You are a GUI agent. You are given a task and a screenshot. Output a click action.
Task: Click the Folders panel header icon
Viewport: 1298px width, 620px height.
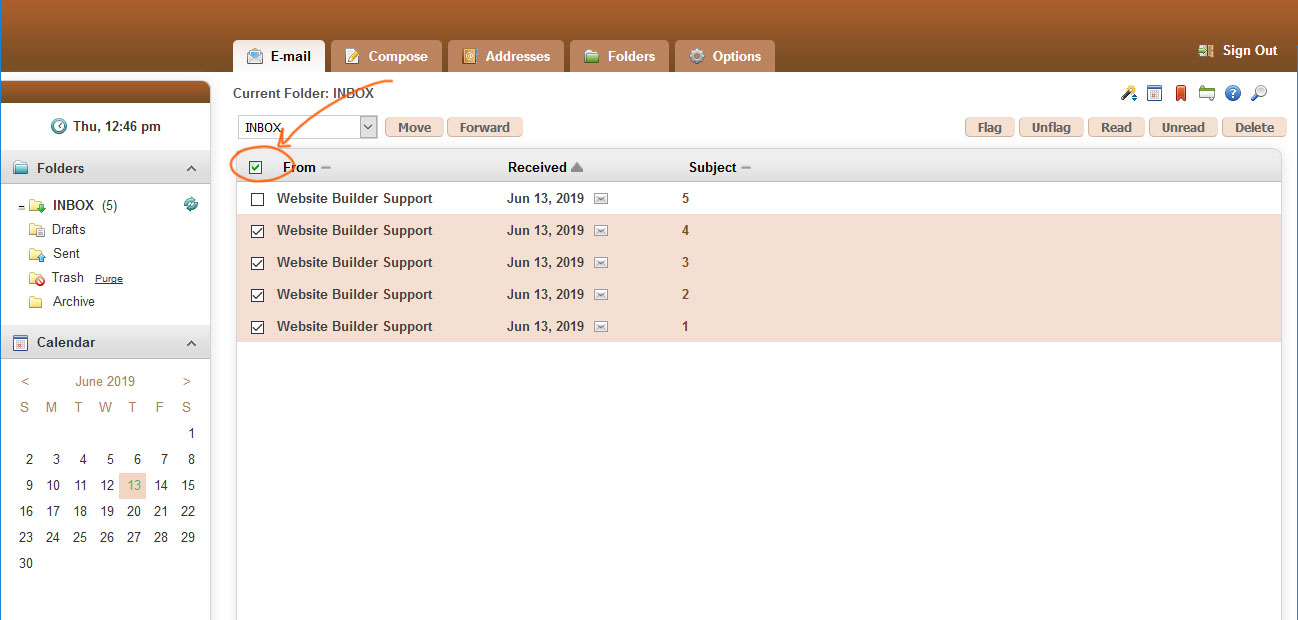[x=21, y=168]
